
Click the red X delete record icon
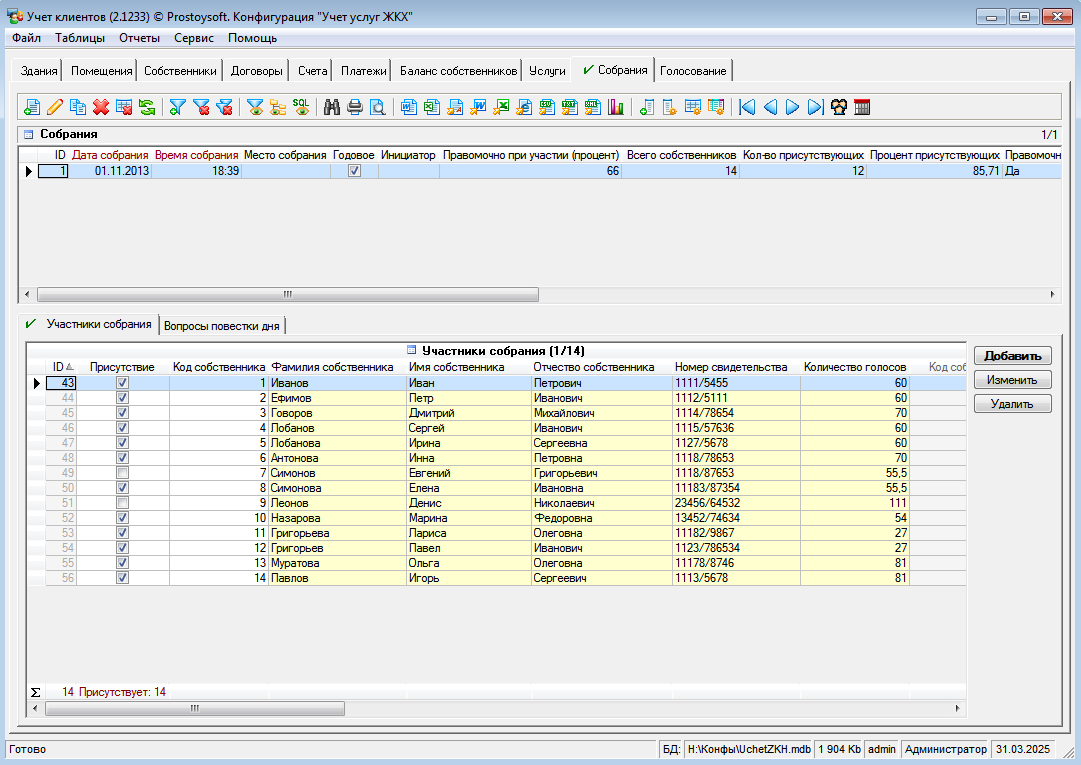point(101,107)
